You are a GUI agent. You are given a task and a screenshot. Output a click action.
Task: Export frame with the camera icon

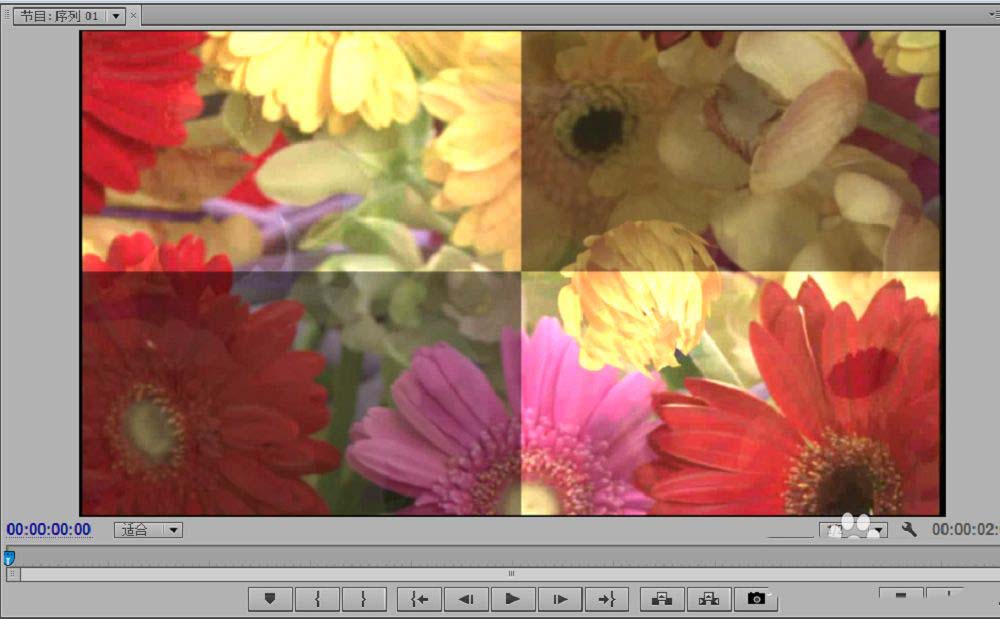point(756,598)
